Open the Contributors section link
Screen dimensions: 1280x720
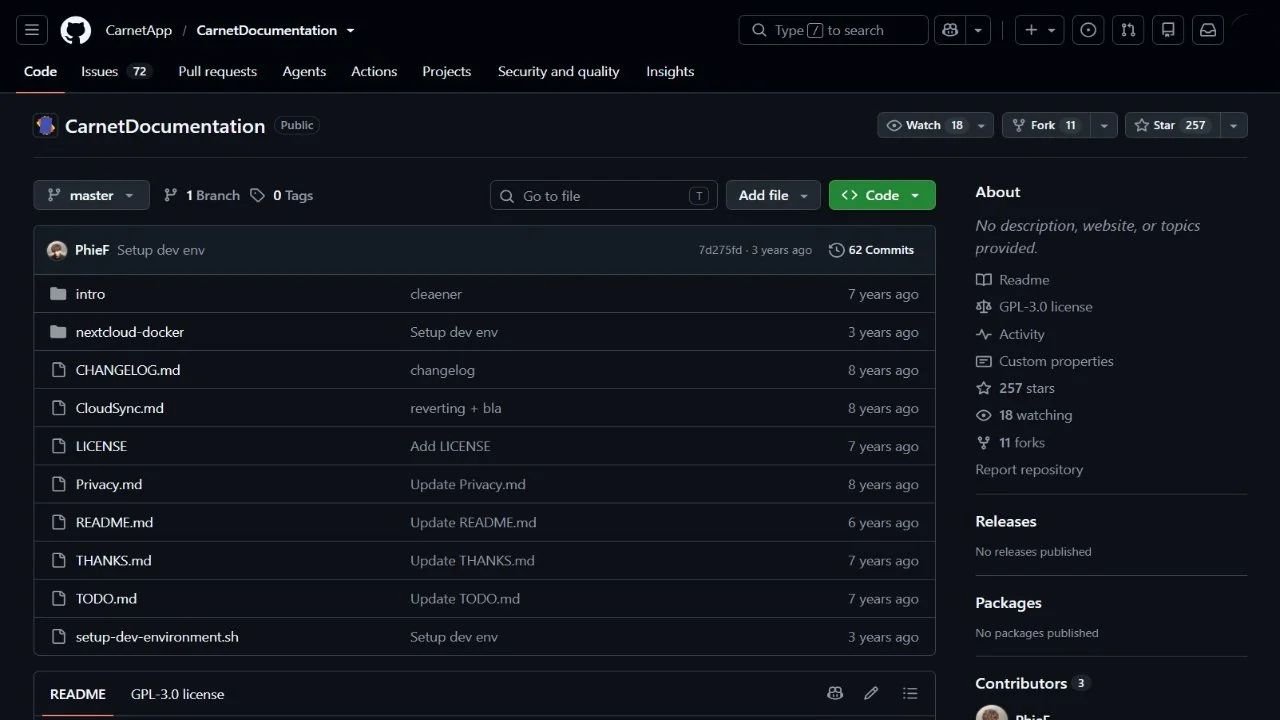pos(1032,683)
